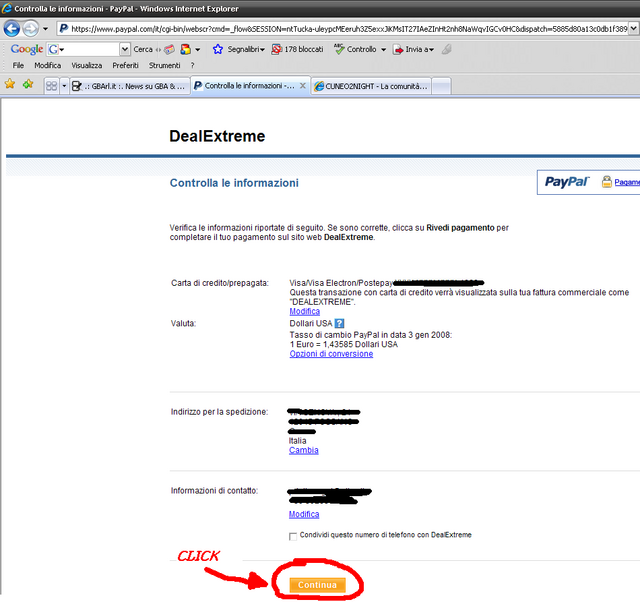Expand the tab list dropdown arrow

pos(64,86)
